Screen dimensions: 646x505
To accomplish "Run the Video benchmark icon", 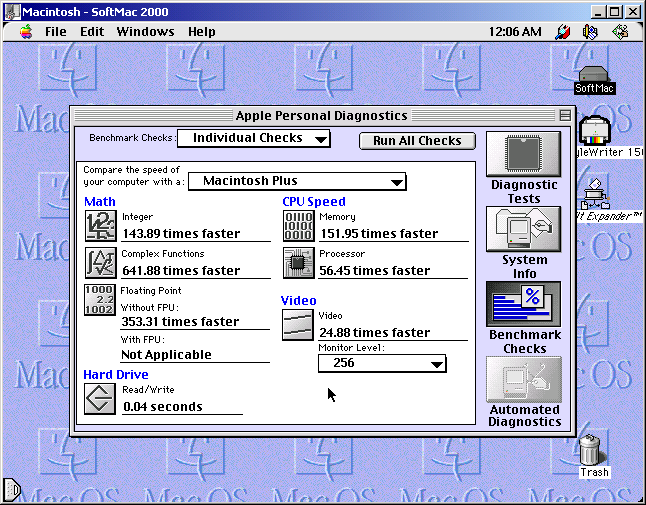I will click(297, 325).
